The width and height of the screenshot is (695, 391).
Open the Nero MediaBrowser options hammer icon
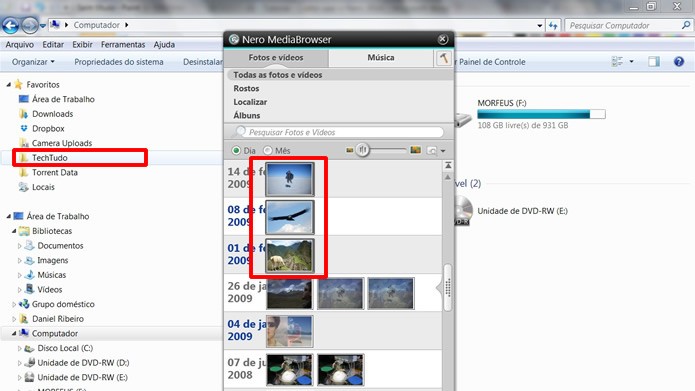tap(444, 58)
